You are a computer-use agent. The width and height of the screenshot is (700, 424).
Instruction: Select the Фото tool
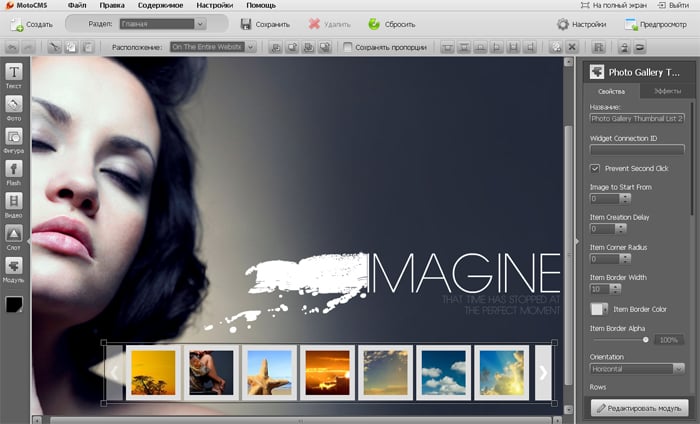[15, 107]
